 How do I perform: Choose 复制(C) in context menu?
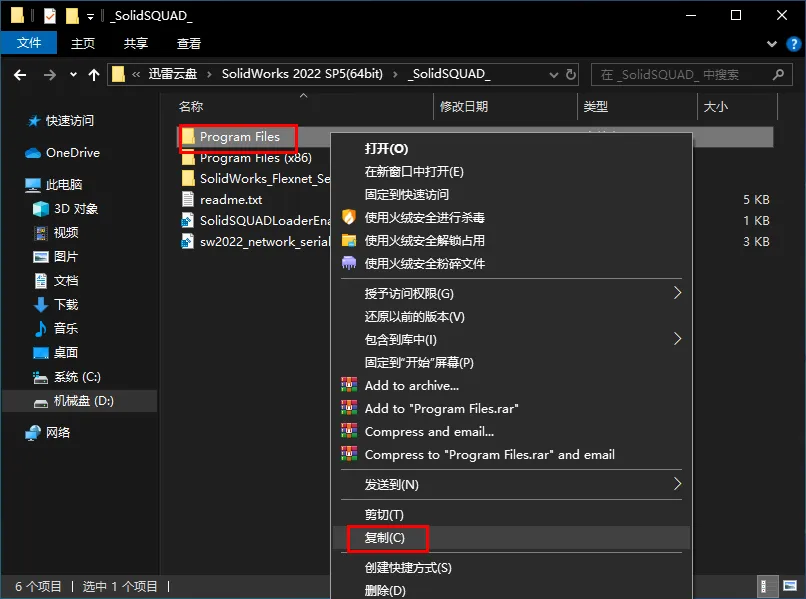512,538
